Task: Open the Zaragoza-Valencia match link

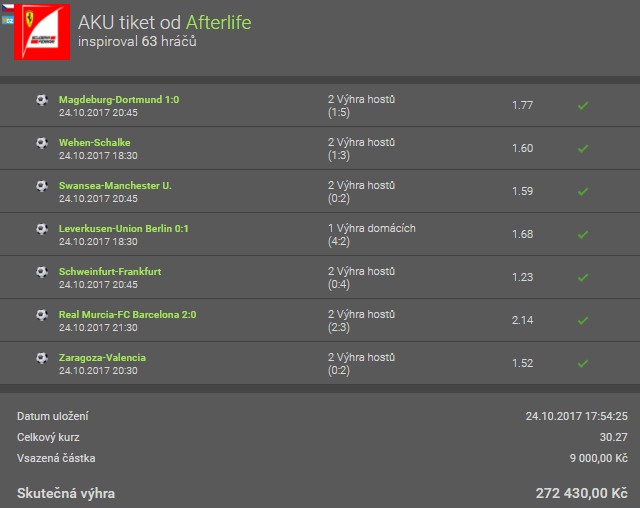Action: pos(102,358)
